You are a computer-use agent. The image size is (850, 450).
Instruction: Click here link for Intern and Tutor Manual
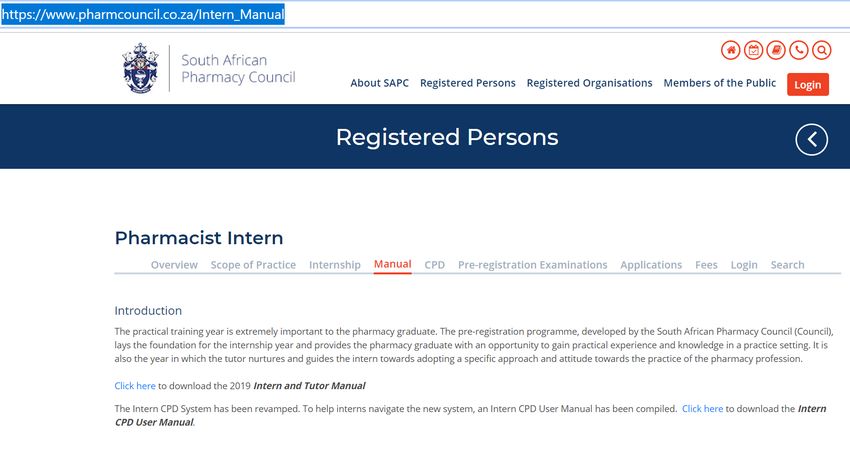click(x=135, y=386)
